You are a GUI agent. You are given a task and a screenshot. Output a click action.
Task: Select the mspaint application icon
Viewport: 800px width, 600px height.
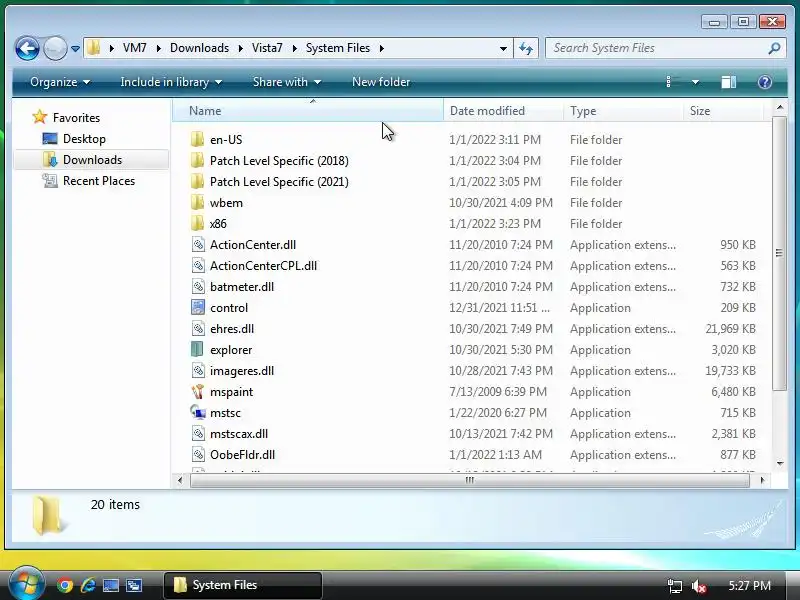click(x=198, y=392)
